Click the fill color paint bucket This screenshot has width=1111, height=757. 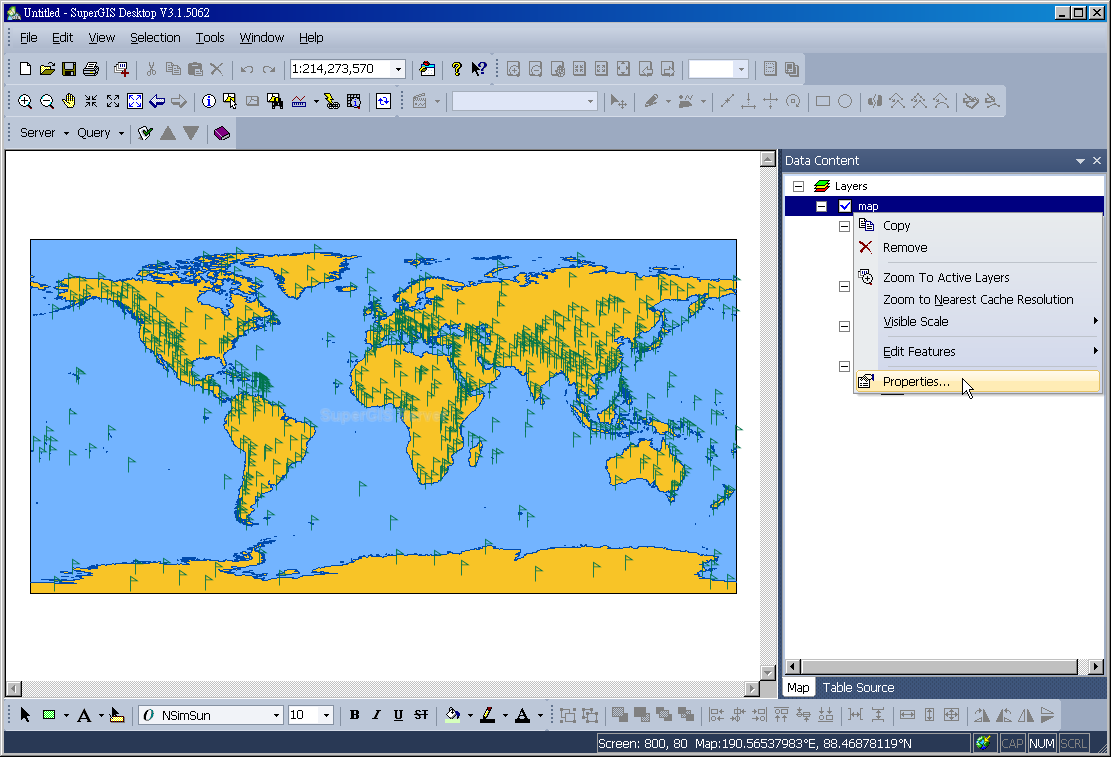453,715
